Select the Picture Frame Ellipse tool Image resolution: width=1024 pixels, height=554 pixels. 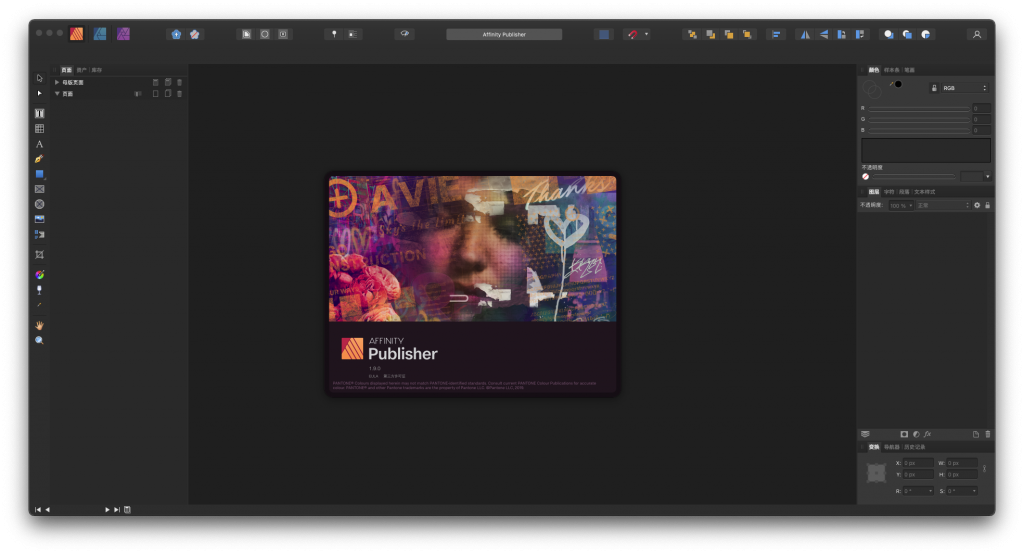39,204
